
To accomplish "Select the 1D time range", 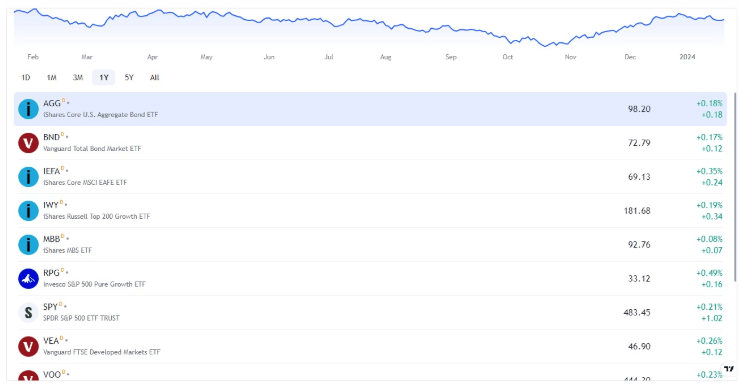I will [x=26, y=78].
